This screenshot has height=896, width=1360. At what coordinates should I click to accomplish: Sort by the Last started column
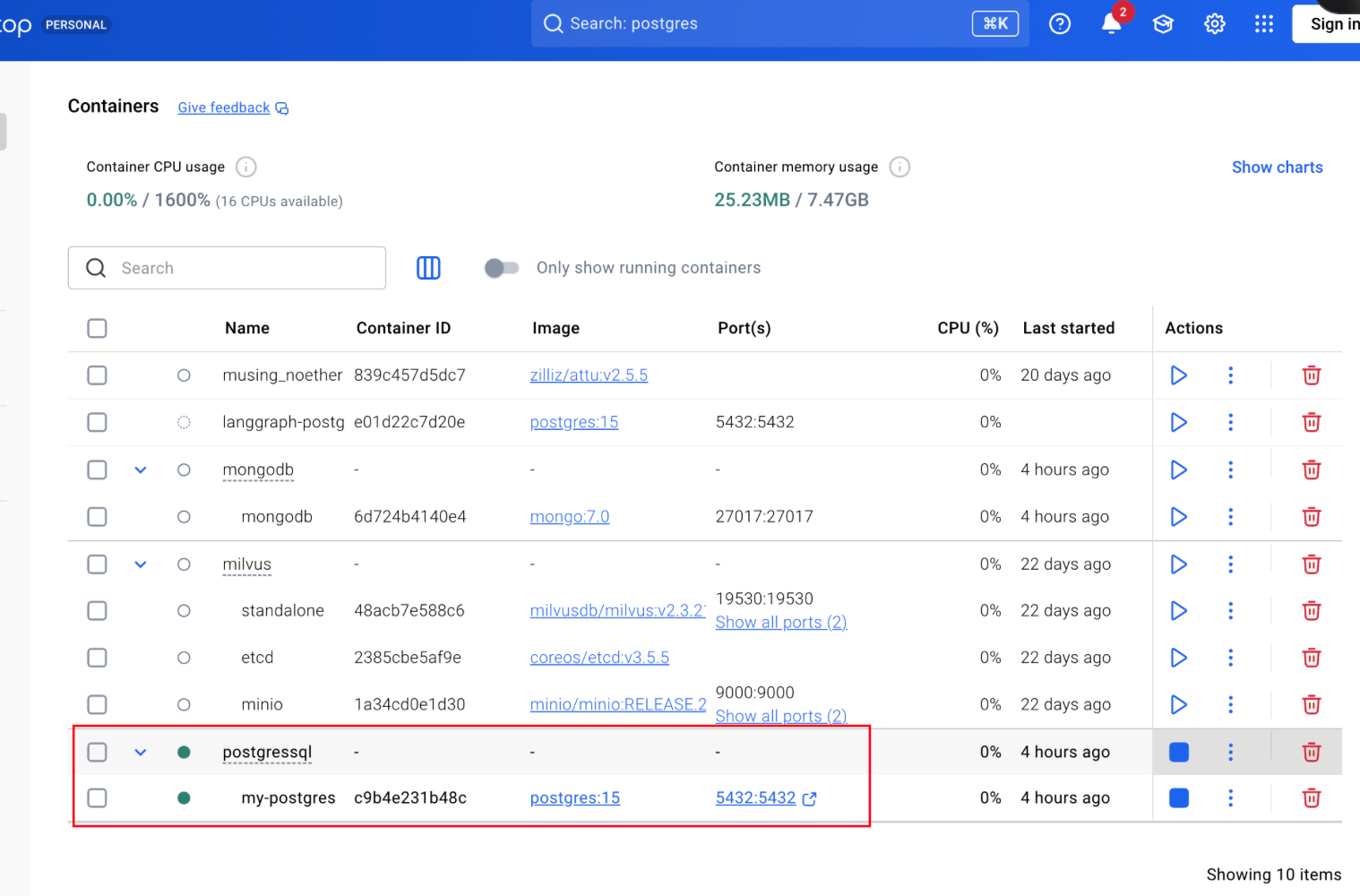pos(1068,329)
